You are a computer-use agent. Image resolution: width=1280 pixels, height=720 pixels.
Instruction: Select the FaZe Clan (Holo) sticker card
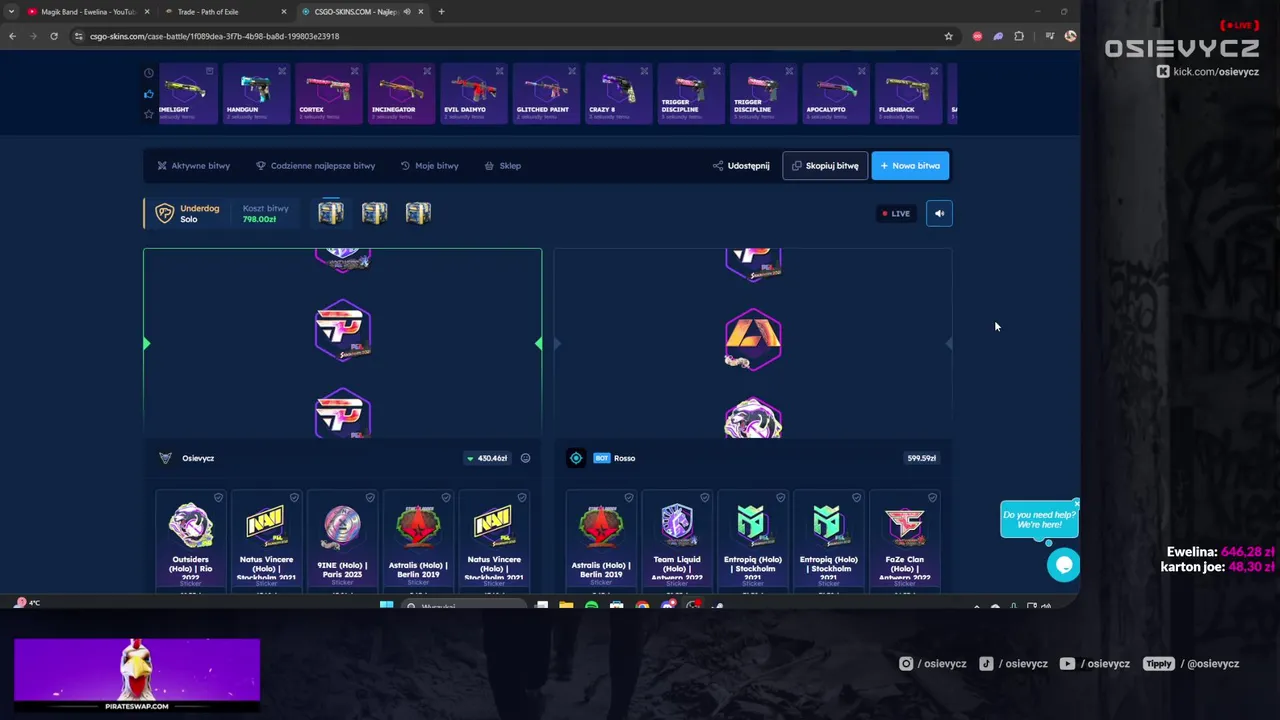click(905, 541)
